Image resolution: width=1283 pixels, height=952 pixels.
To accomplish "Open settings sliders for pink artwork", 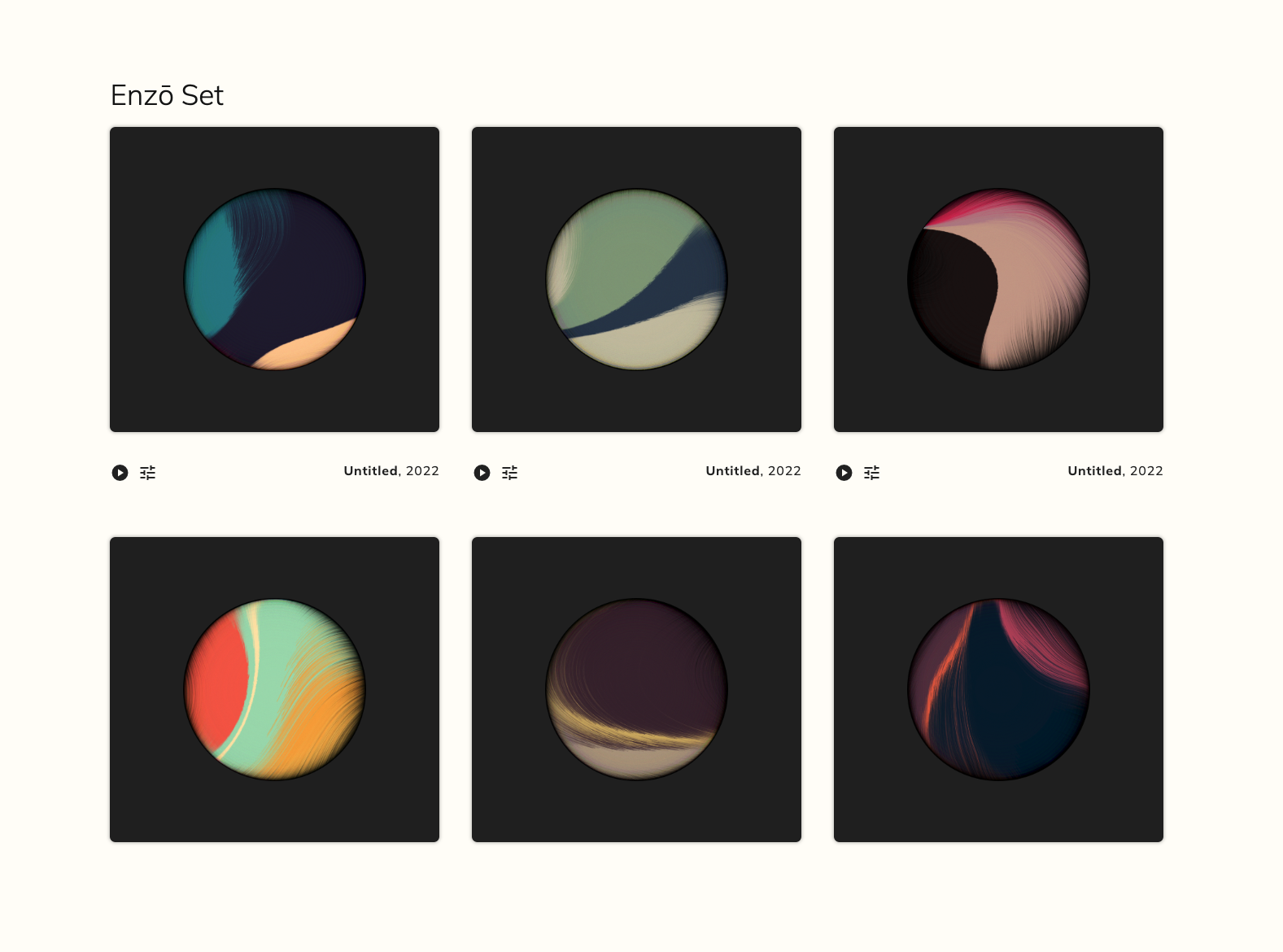I will point(871,473).
